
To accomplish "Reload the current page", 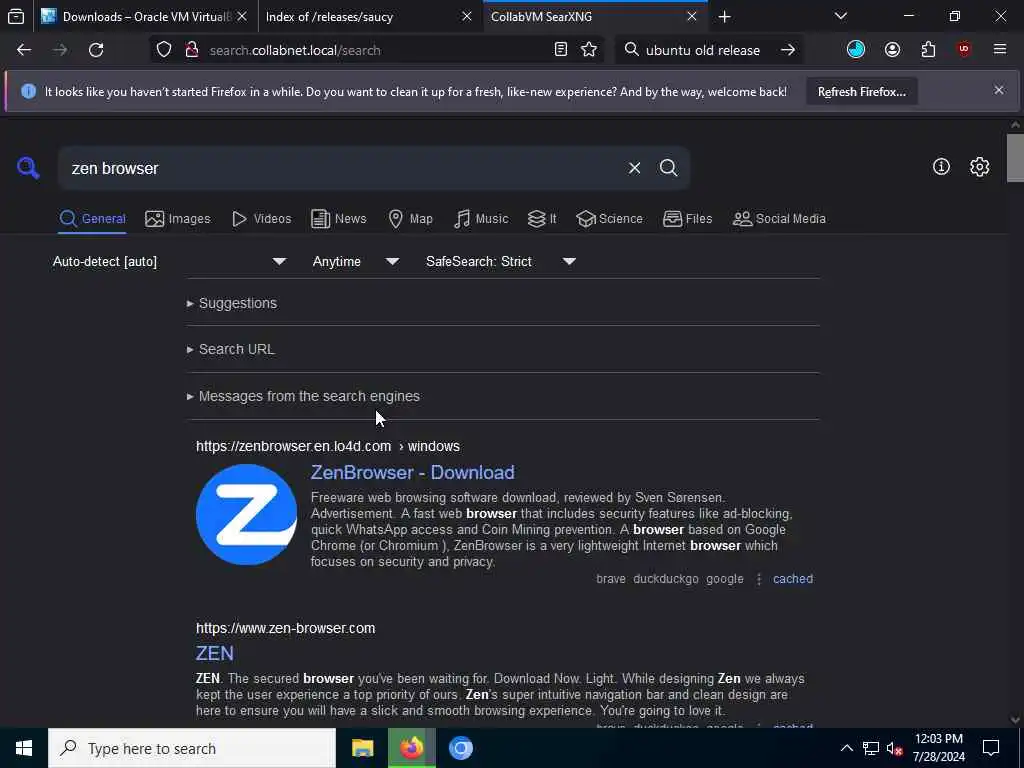I will 96,50.
